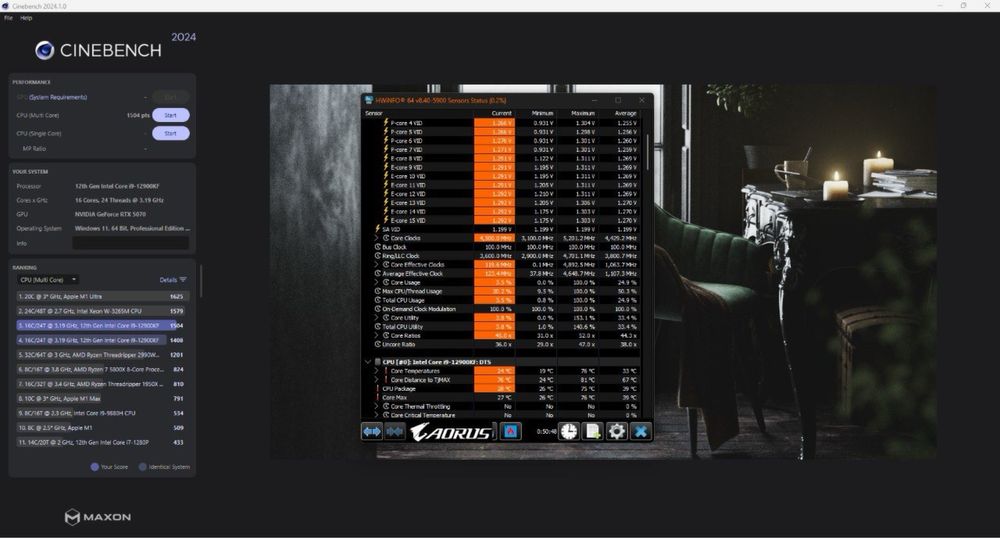
Task: Select the Apple M1 Ultra ranking row
Action: pos(101,296)
